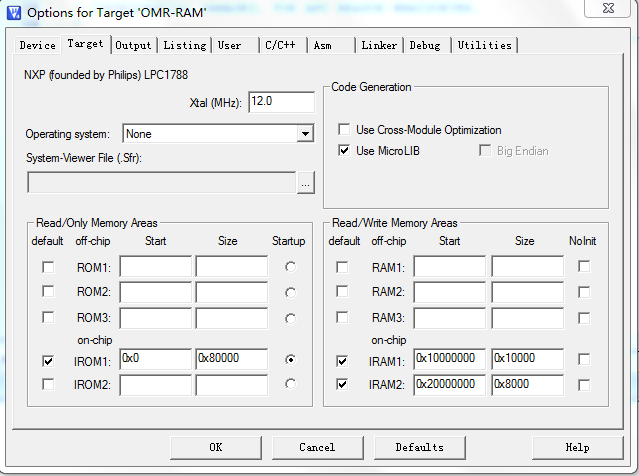Screen dimensions: 639x476
Task: Enable NoInit for RAM1
Action: (584, 267)
